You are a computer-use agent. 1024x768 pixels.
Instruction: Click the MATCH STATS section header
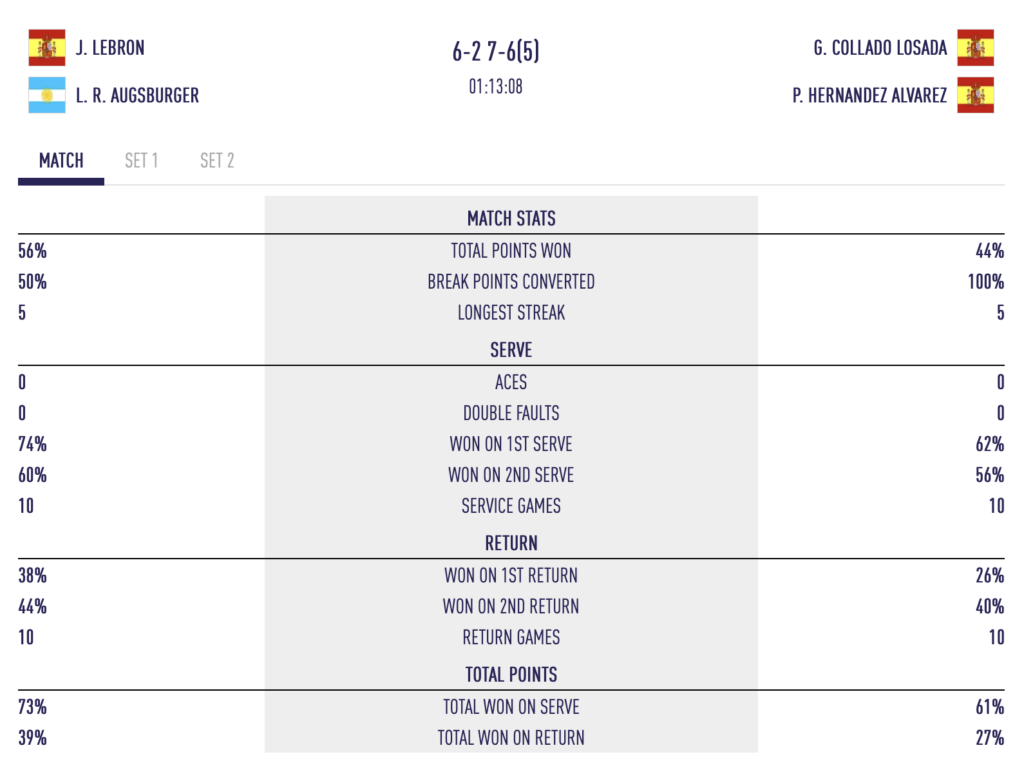[x=511, y=218]
